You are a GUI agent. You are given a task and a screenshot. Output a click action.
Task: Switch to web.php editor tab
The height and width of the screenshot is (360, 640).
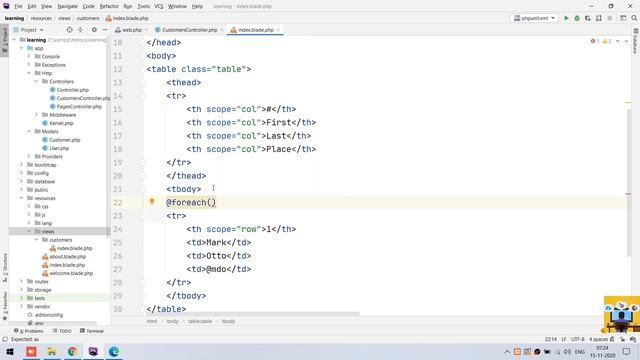click(131, 30)
